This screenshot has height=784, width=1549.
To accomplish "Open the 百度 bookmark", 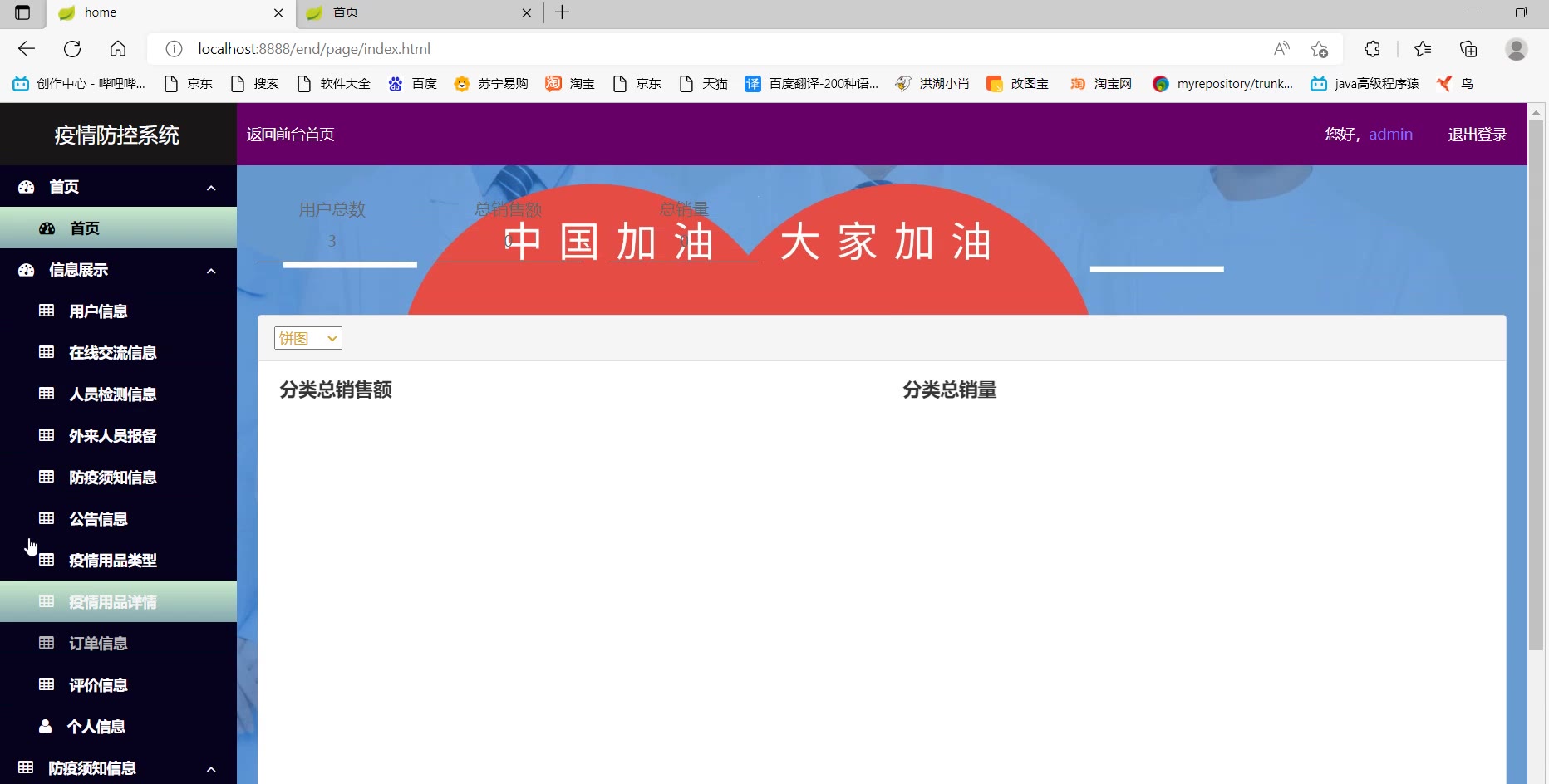I will tap(412, 84).
